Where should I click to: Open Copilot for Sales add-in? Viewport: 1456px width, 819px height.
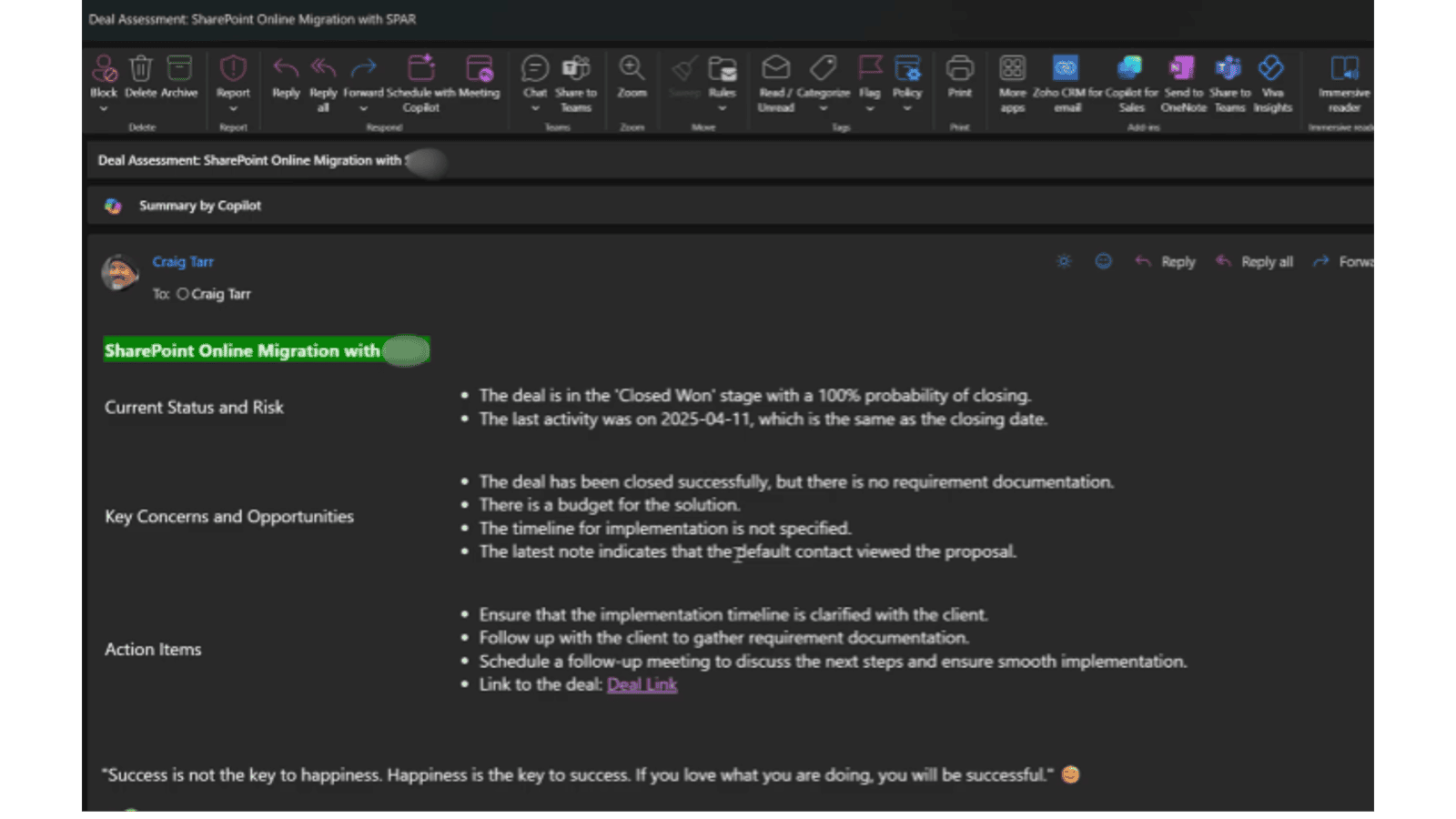point(1130,70)
